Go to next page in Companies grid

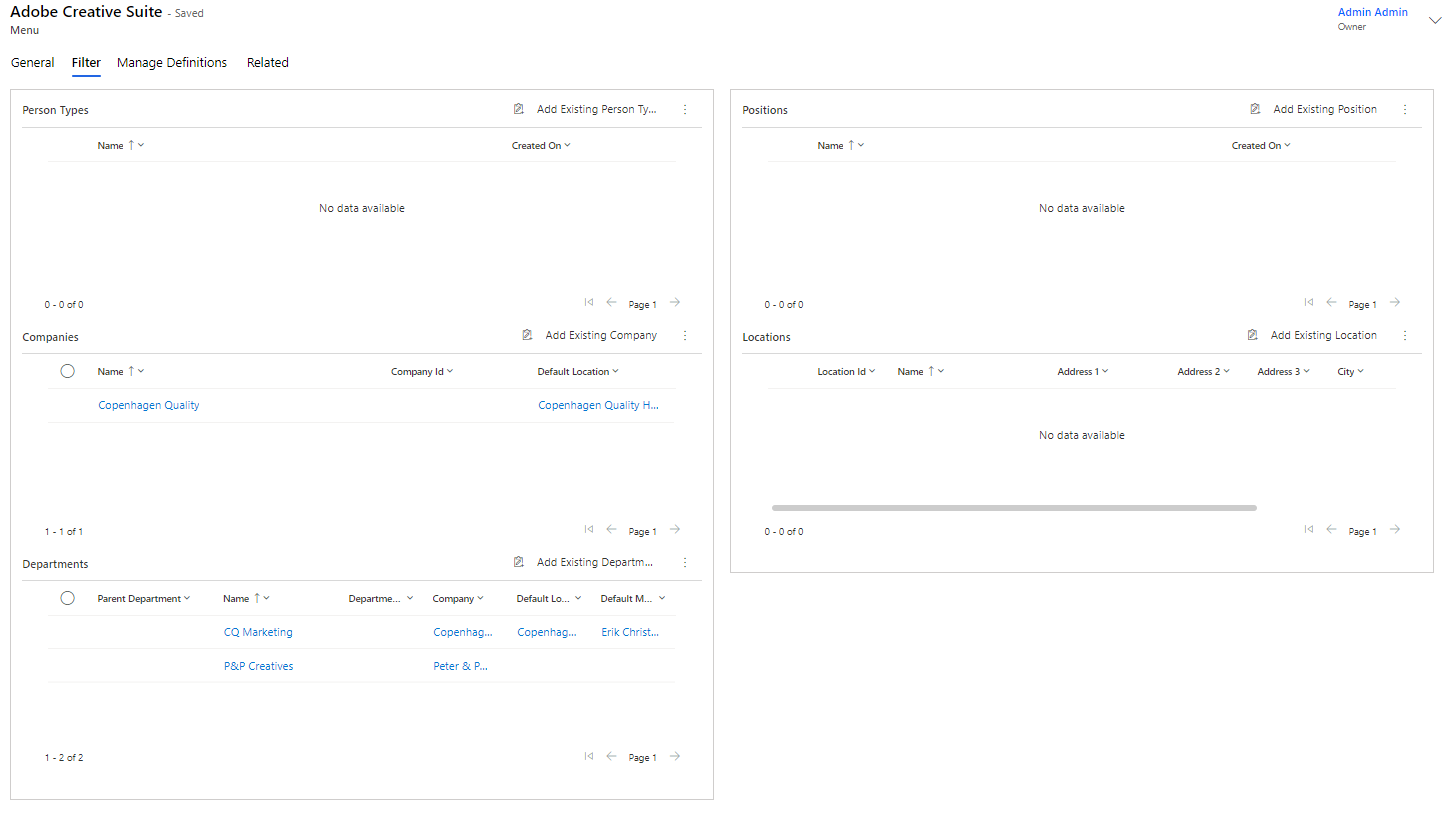[675, 530]
